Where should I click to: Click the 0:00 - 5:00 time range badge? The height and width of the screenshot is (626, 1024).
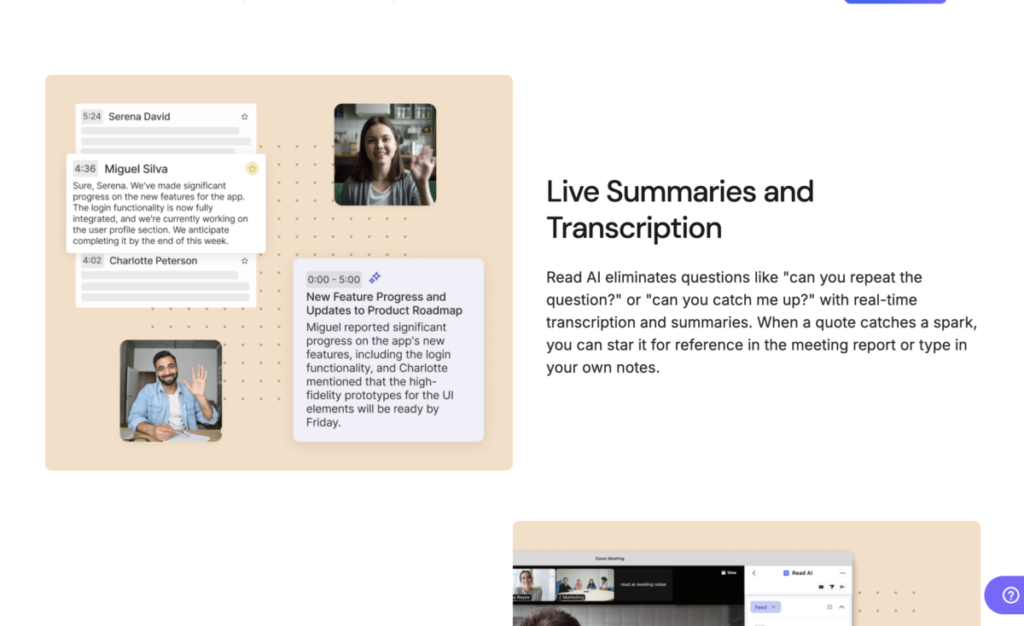pyautogui.click(x=333, y=279)
